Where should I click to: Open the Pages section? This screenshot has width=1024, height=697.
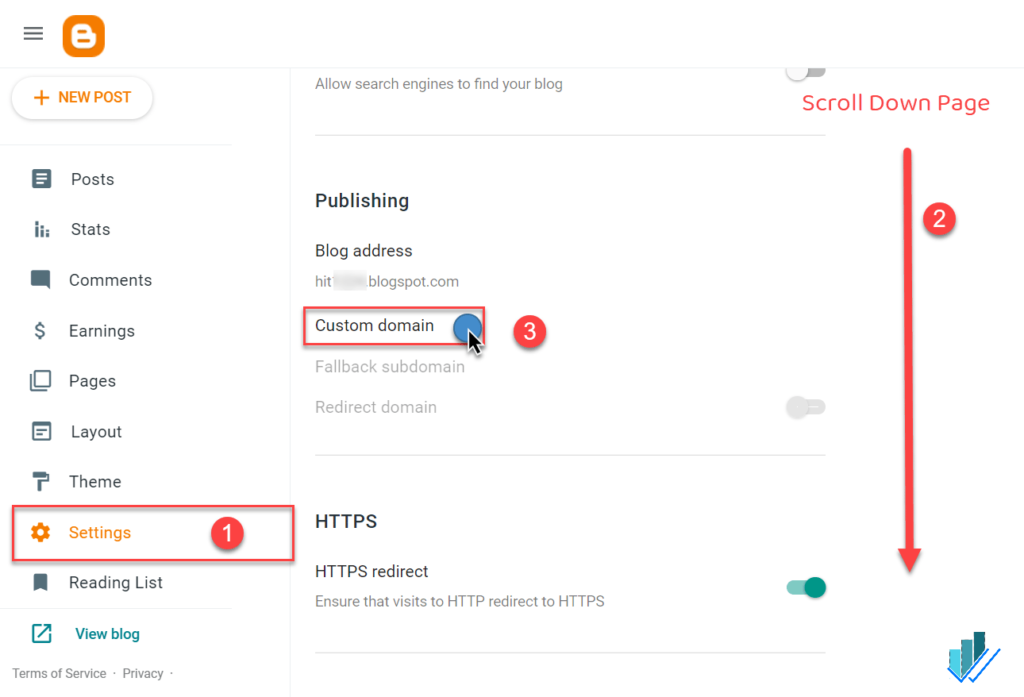(x=40, y=381)
